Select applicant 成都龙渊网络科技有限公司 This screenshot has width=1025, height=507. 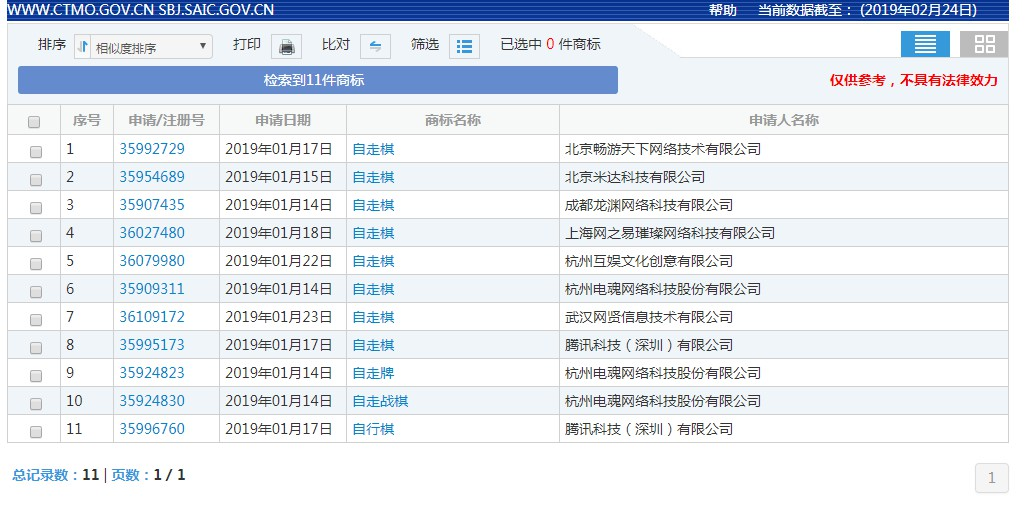tap(649, 205)
